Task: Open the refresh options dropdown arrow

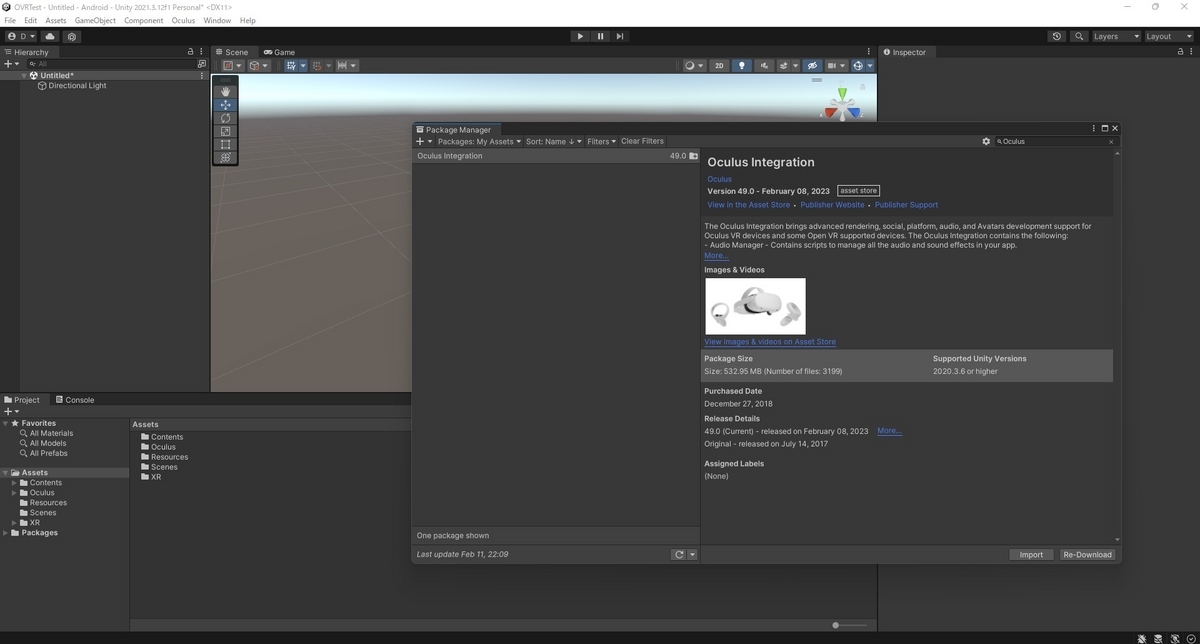Action: point(692,554)
